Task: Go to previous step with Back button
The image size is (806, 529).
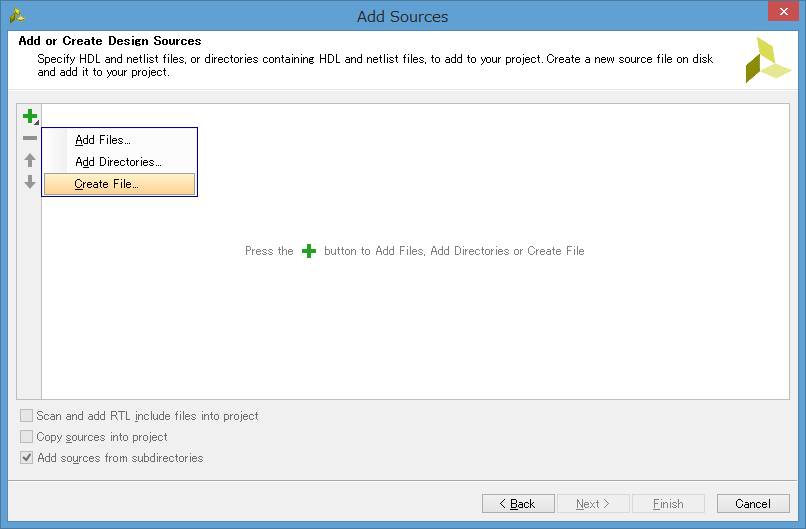Action: [518, 504]
